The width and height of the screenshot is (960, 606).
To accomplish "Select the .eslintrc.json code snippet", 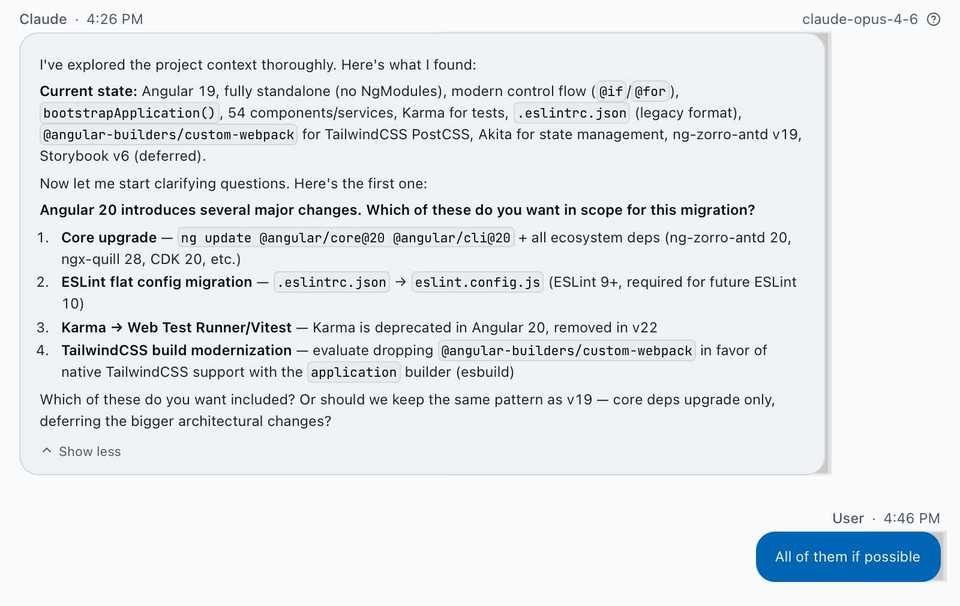I will (x=570, y=112).
